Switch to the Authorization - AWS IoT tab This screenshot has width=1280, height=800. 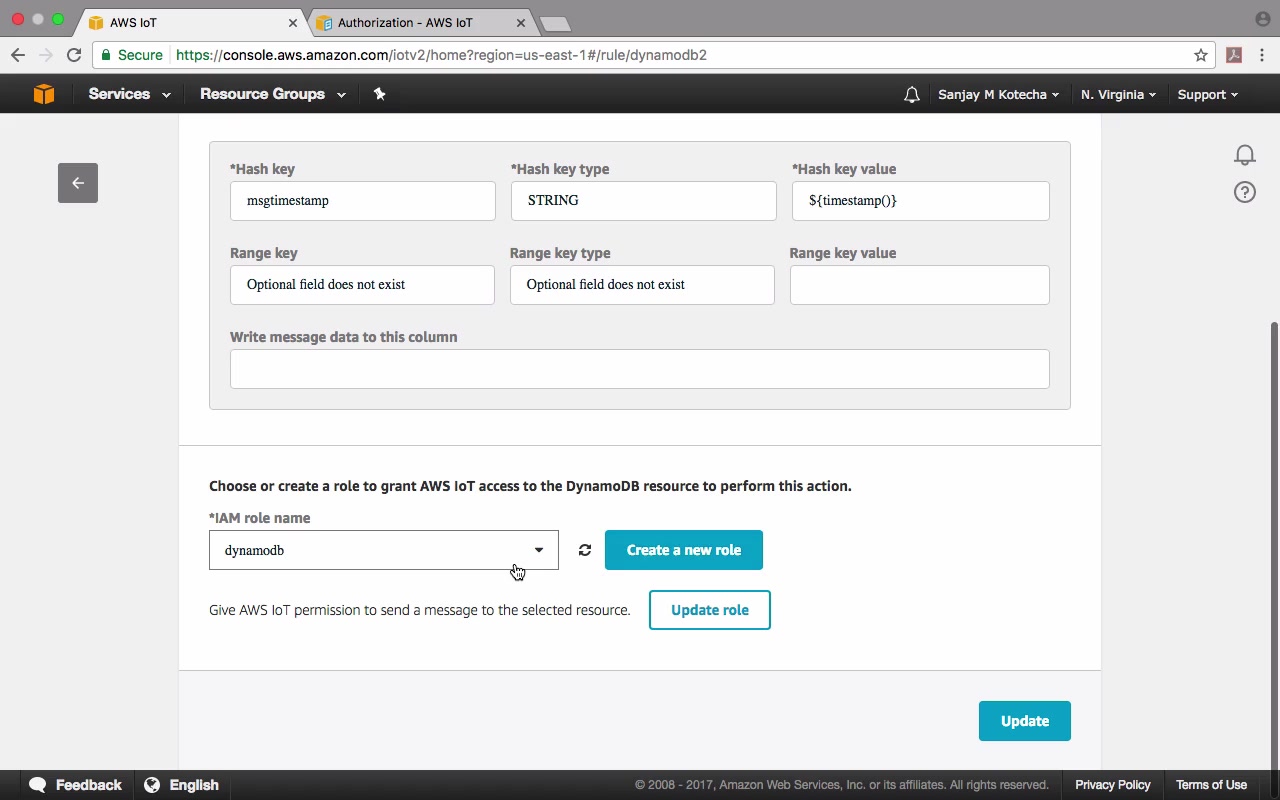pos(421,23)
